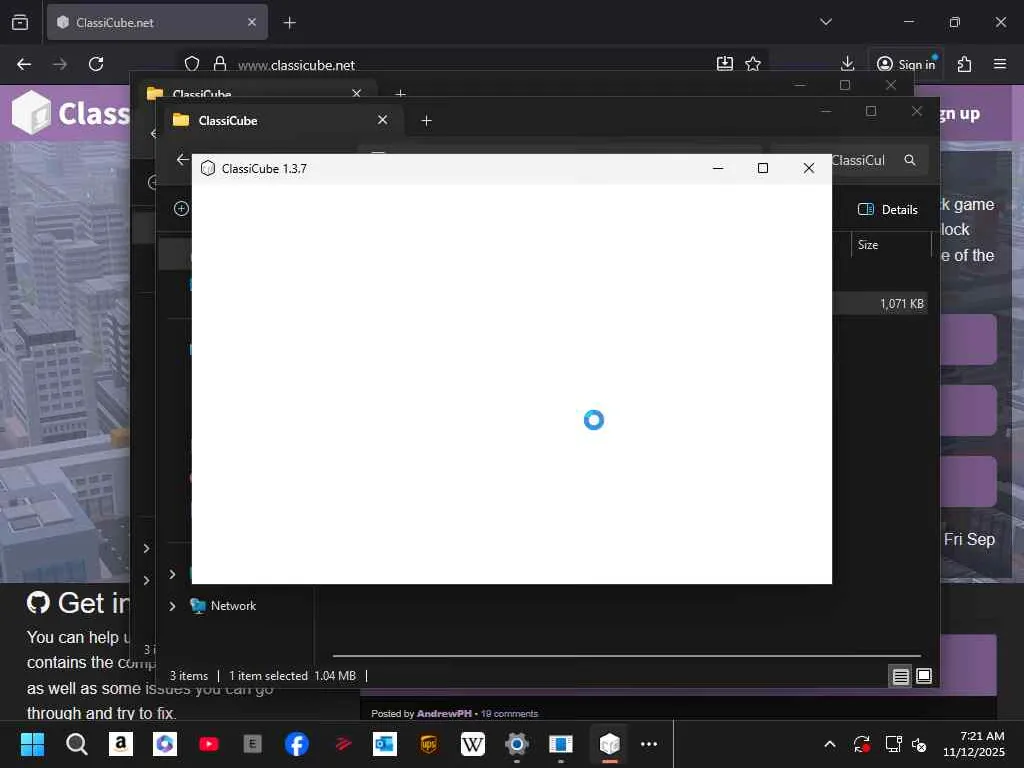
Task: Open the clock and date flyout
Action: click(x=974, y=744)
